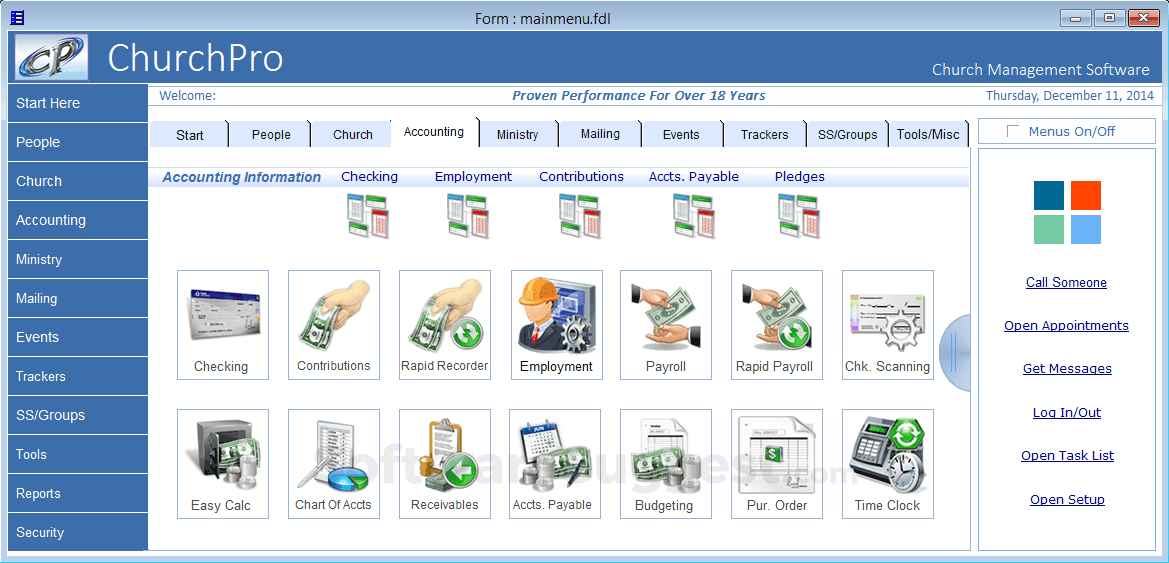
Task: Open the Accts. Payable calendar icon
Action: [555, 464]
